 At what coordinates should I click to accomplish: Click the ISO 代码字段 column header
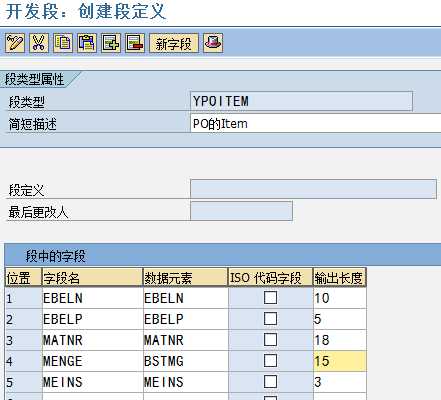(270, 277)
